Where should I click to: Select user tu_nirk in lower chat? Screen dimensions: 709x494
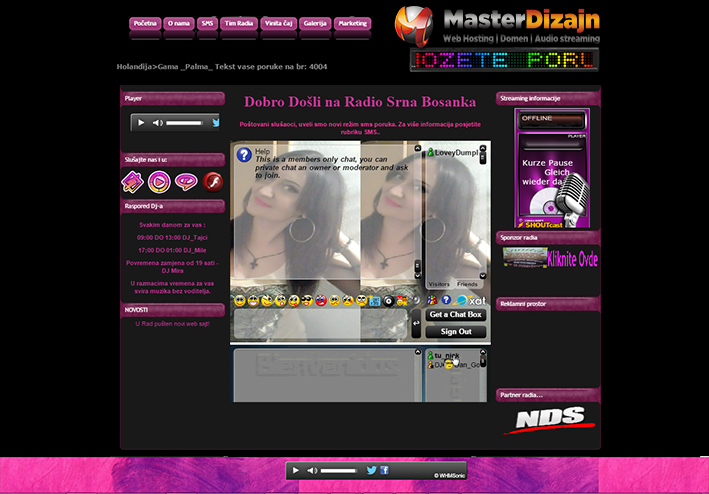point(444,356)
